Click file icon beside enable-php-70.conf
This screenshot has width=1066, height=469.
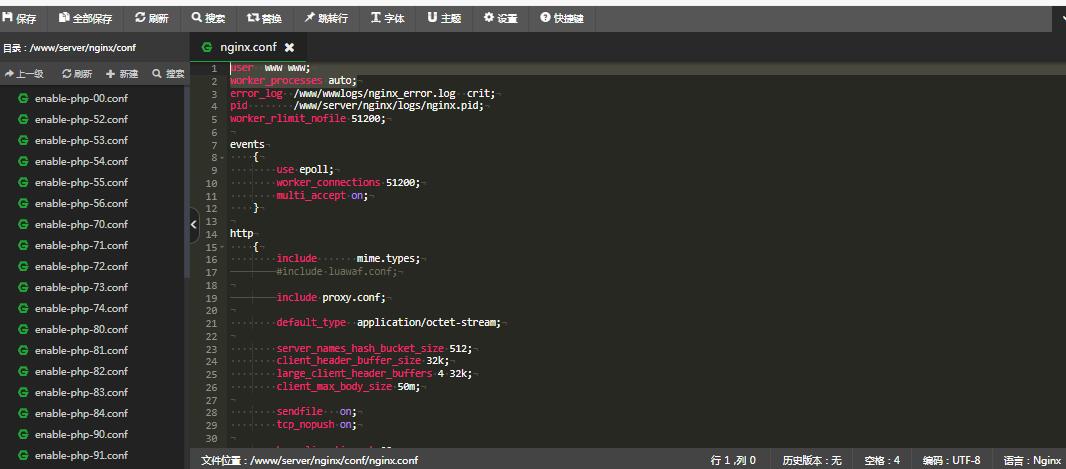point(23,224)
